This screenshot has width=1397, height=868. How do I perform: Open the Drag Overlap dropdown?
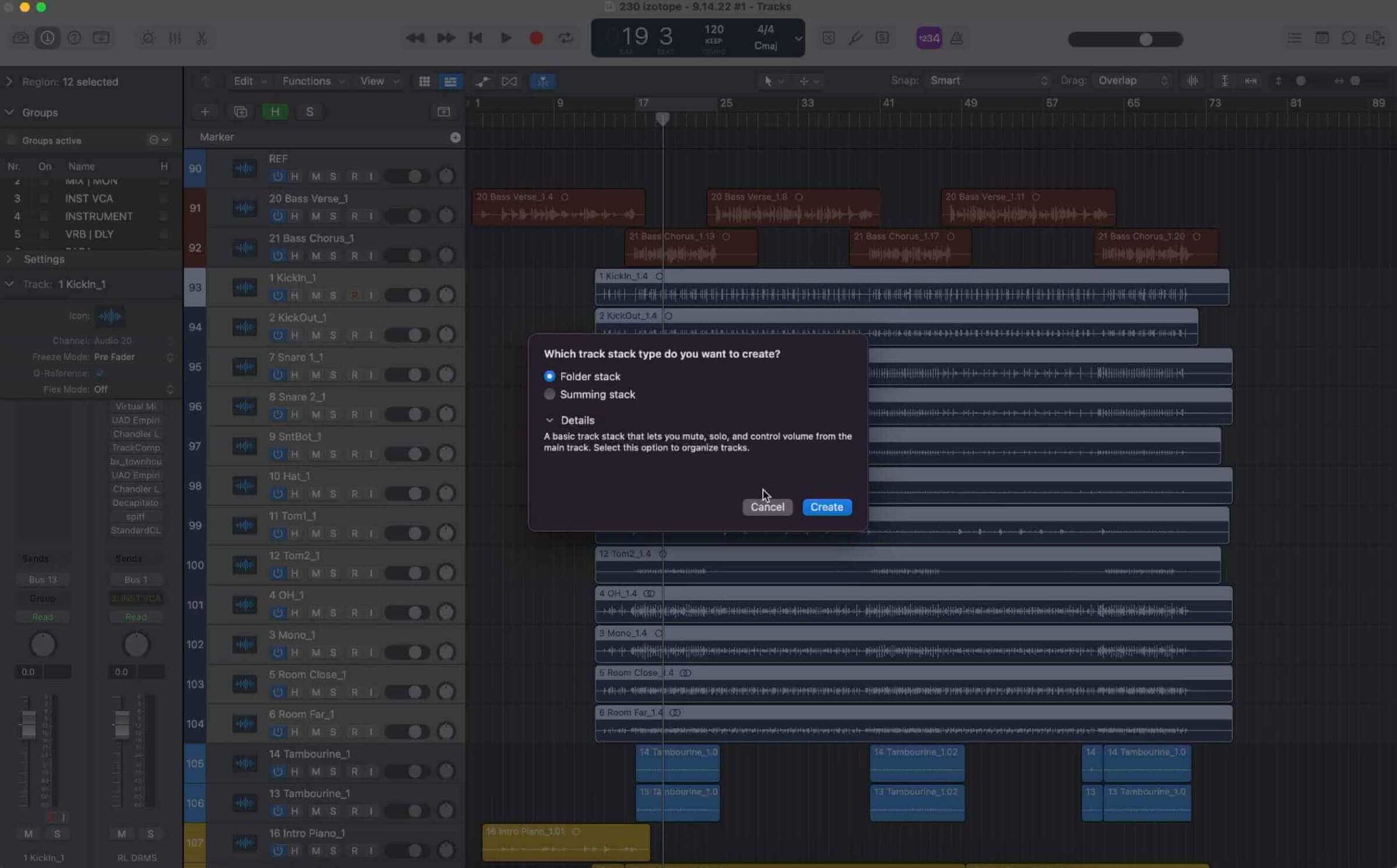click(x=1132, y=81)
